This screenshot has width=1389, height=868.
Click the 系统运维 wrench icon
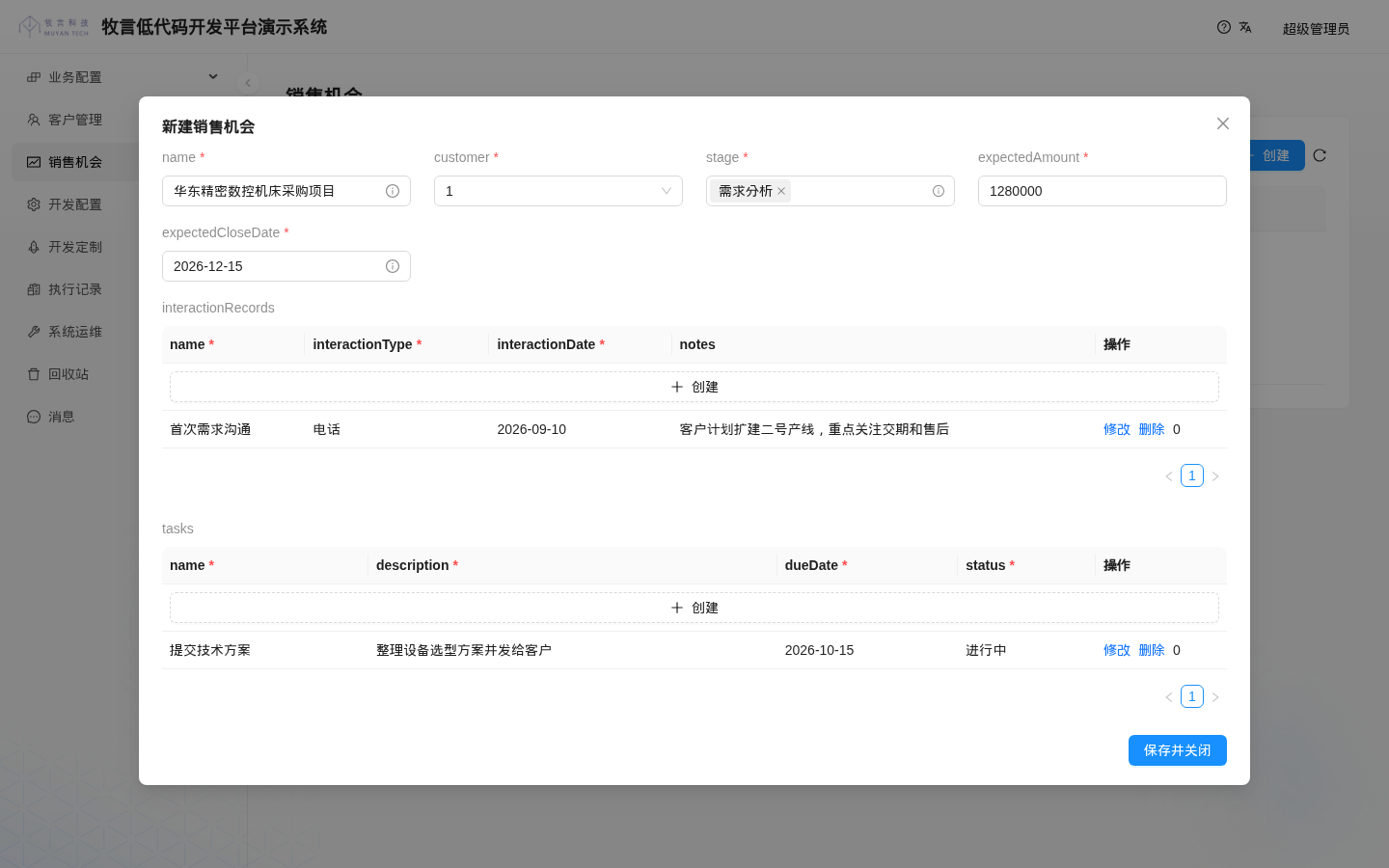point(34,332)
